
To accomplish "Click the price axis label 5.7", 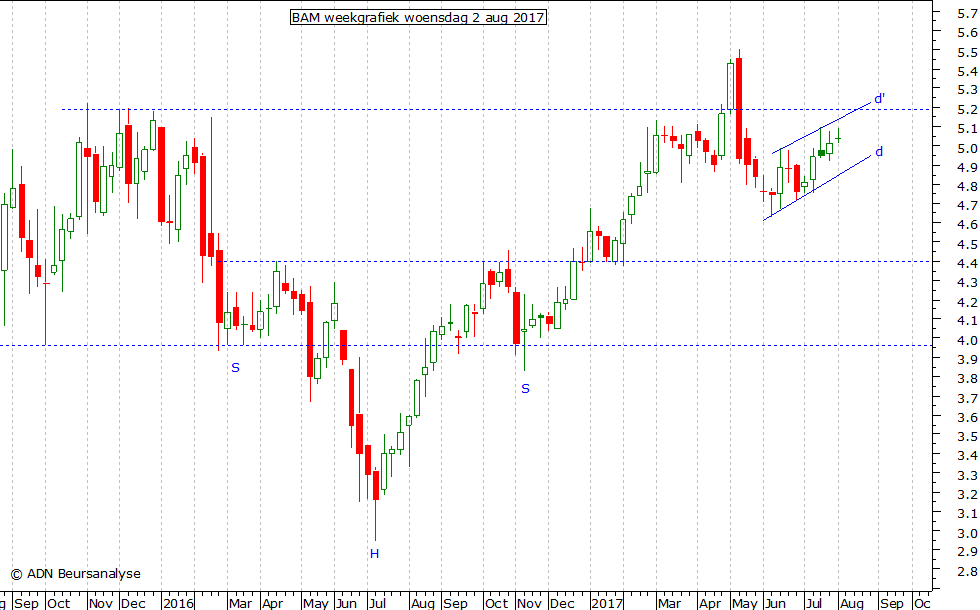I will pyautogui.click(x=968, y=13).
